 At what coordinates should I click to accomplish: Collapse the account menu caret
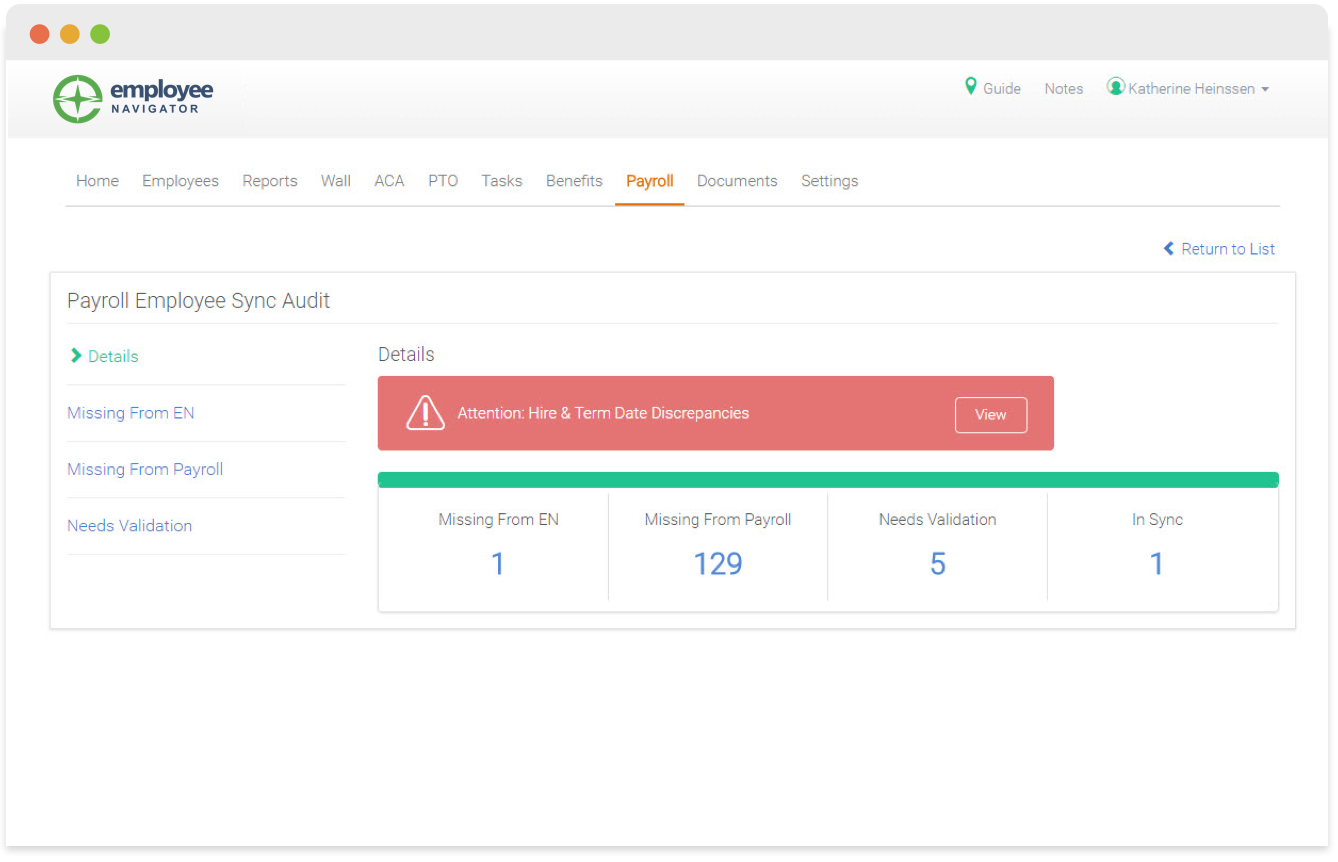coord(1266,89)
